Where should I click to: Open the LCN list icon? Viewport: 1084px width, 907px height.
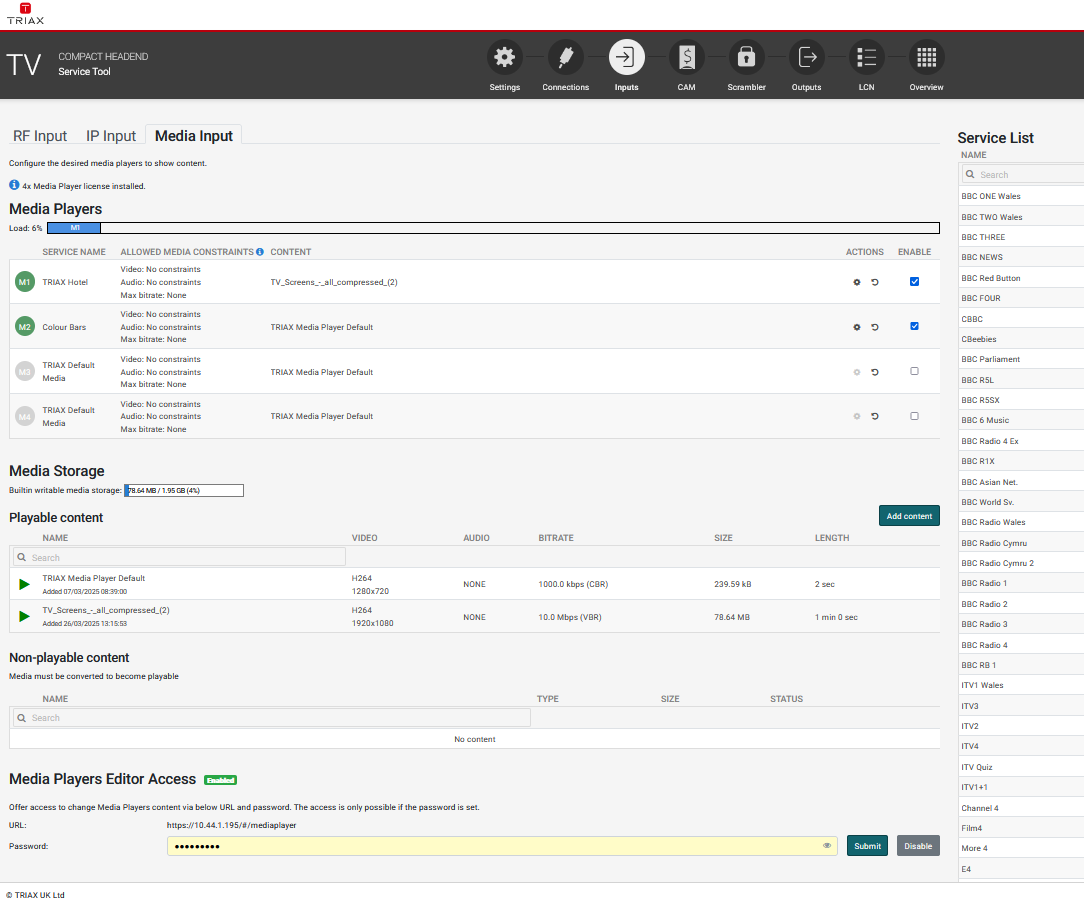866,57
